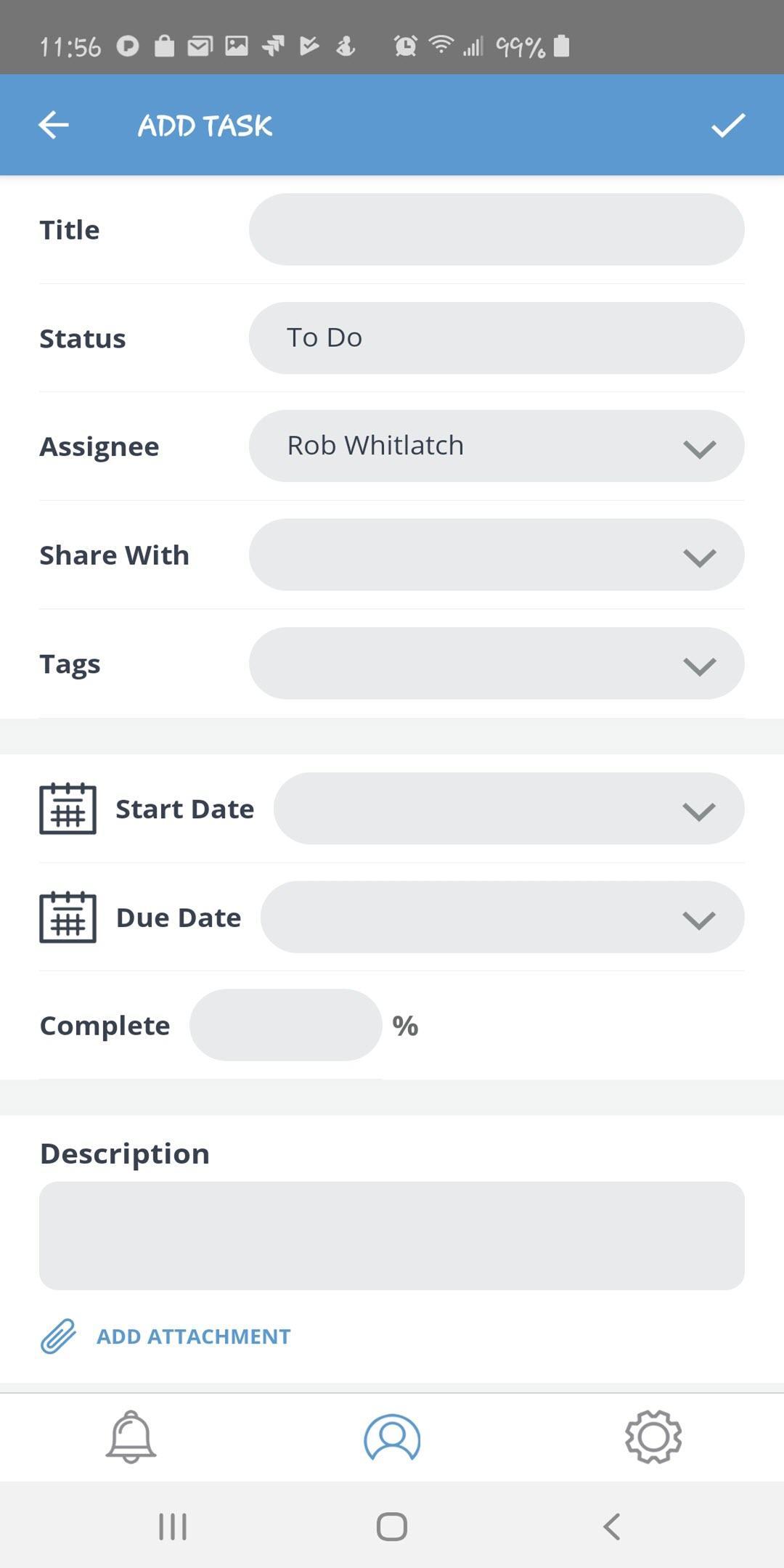Image resolution: width=784 pixels, height=1568 pixels.
Task: Click into the Description text box
Action: click(392, 1236)
